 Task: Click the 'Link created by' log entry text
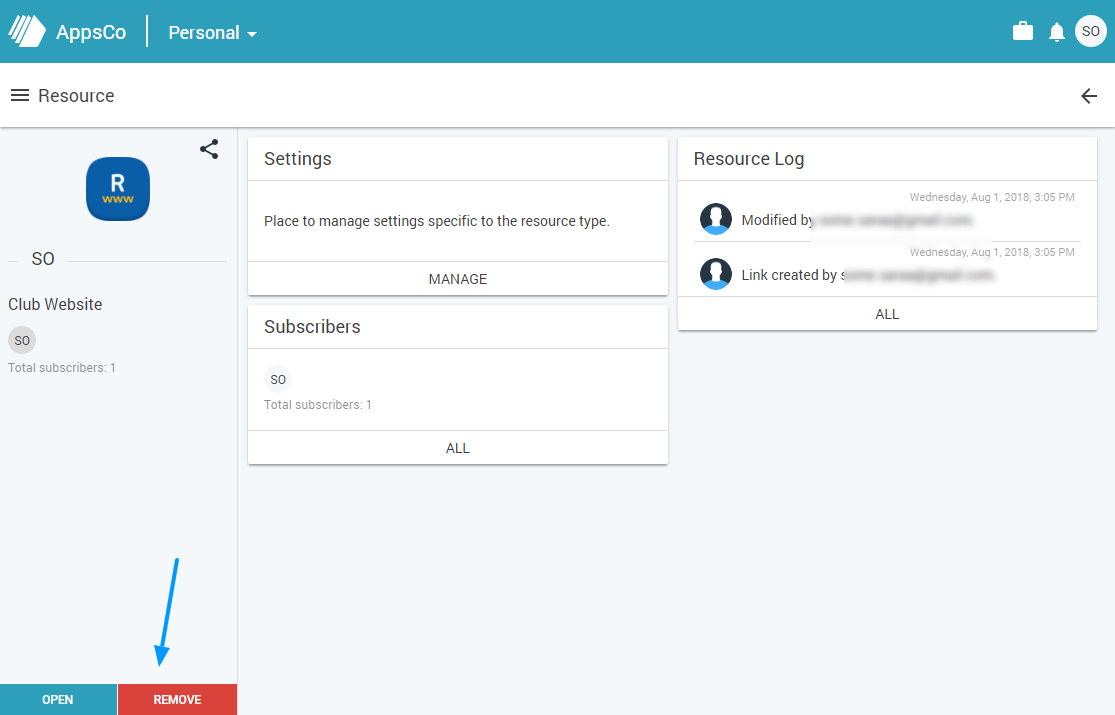[868, 275]
